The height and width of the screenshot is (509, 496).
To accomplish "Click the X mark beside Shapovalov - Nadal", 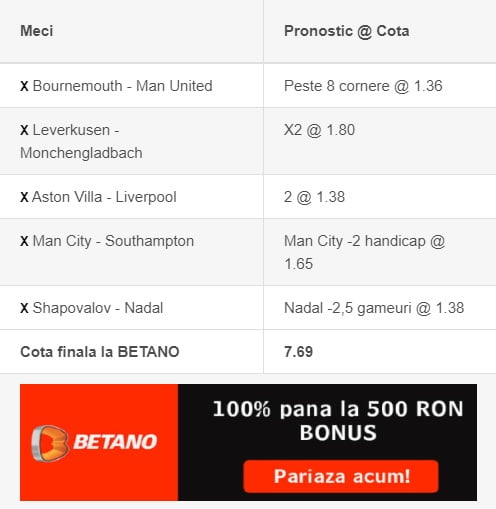I will pyautogui.click(x=24, y=308).
